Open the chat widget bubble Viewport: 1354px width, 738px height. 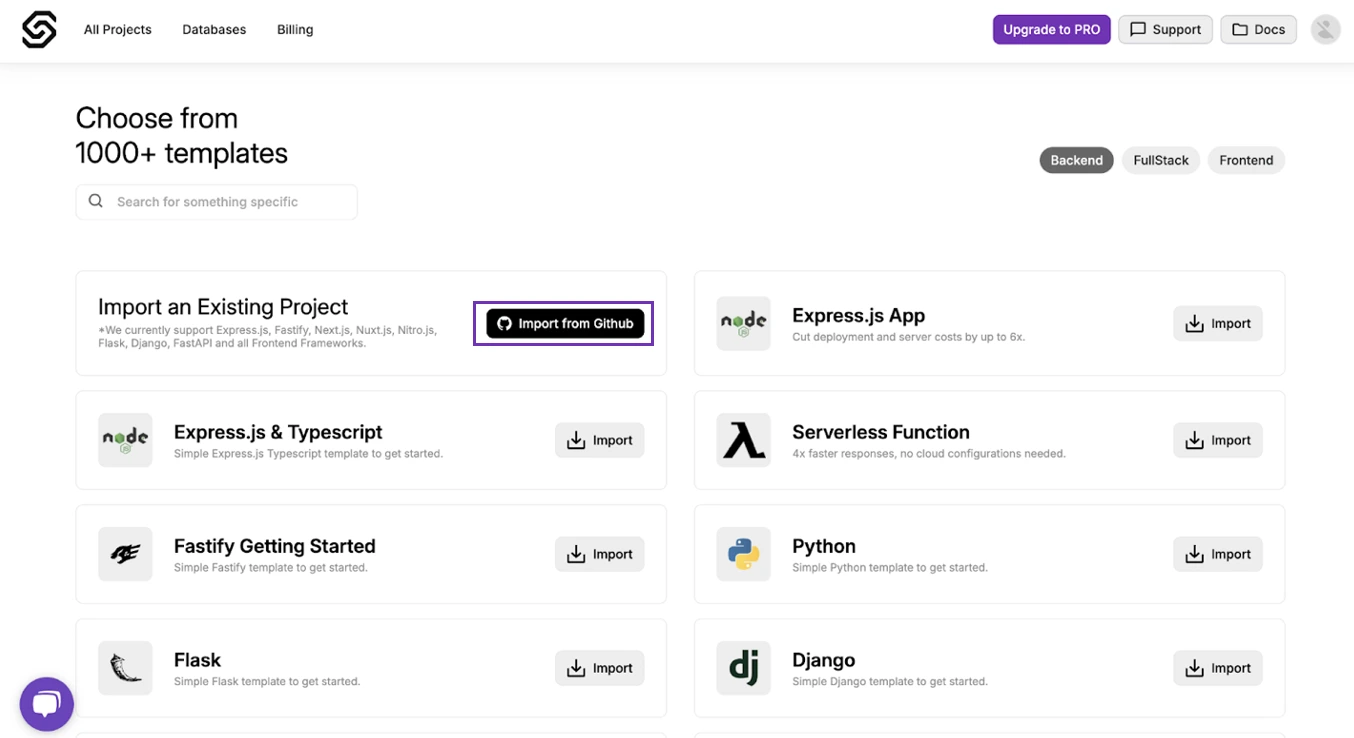point(47,704)
